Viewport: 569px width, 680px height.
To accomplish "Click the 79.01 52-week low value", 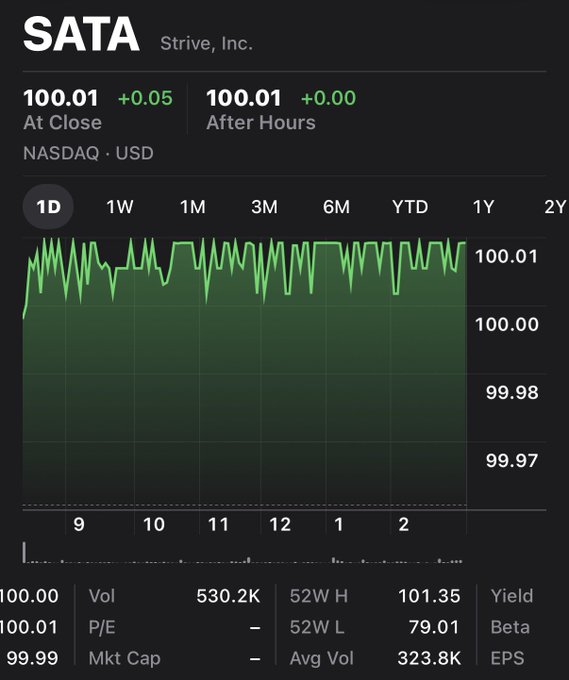I will (x=434, y=628).
